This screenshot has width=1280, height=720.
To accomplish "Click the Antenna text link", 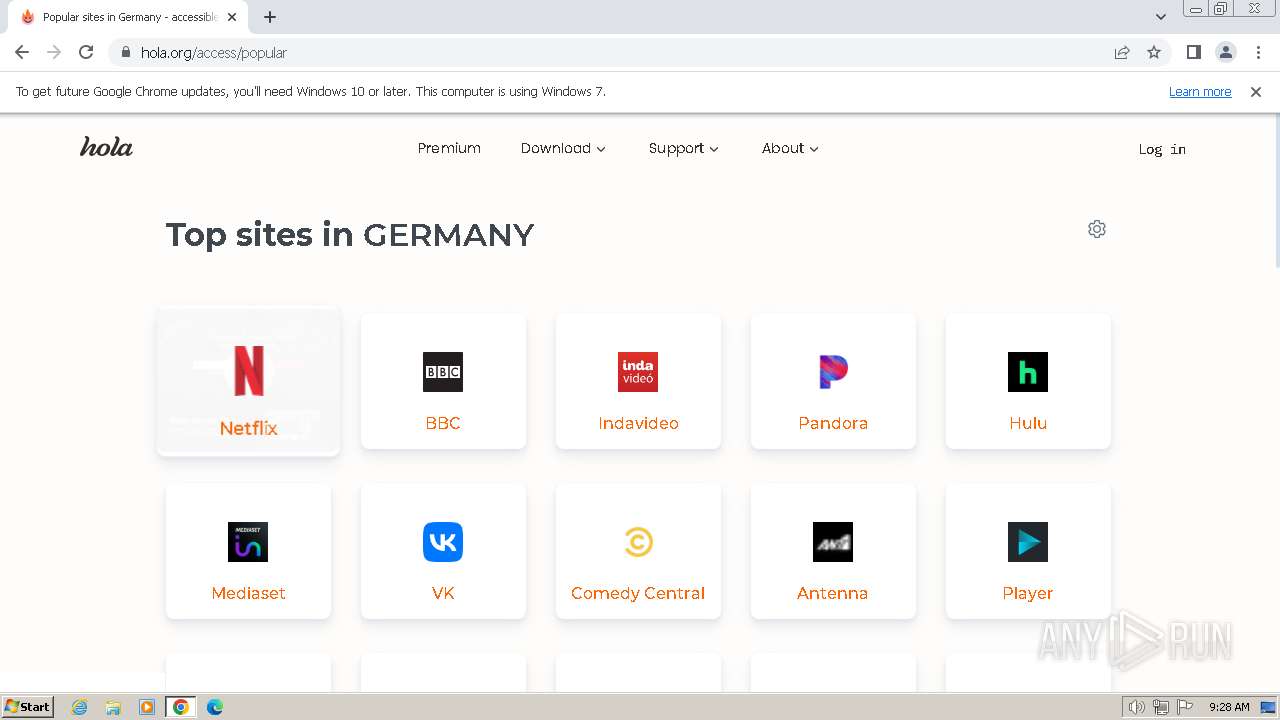I will 833,593.
